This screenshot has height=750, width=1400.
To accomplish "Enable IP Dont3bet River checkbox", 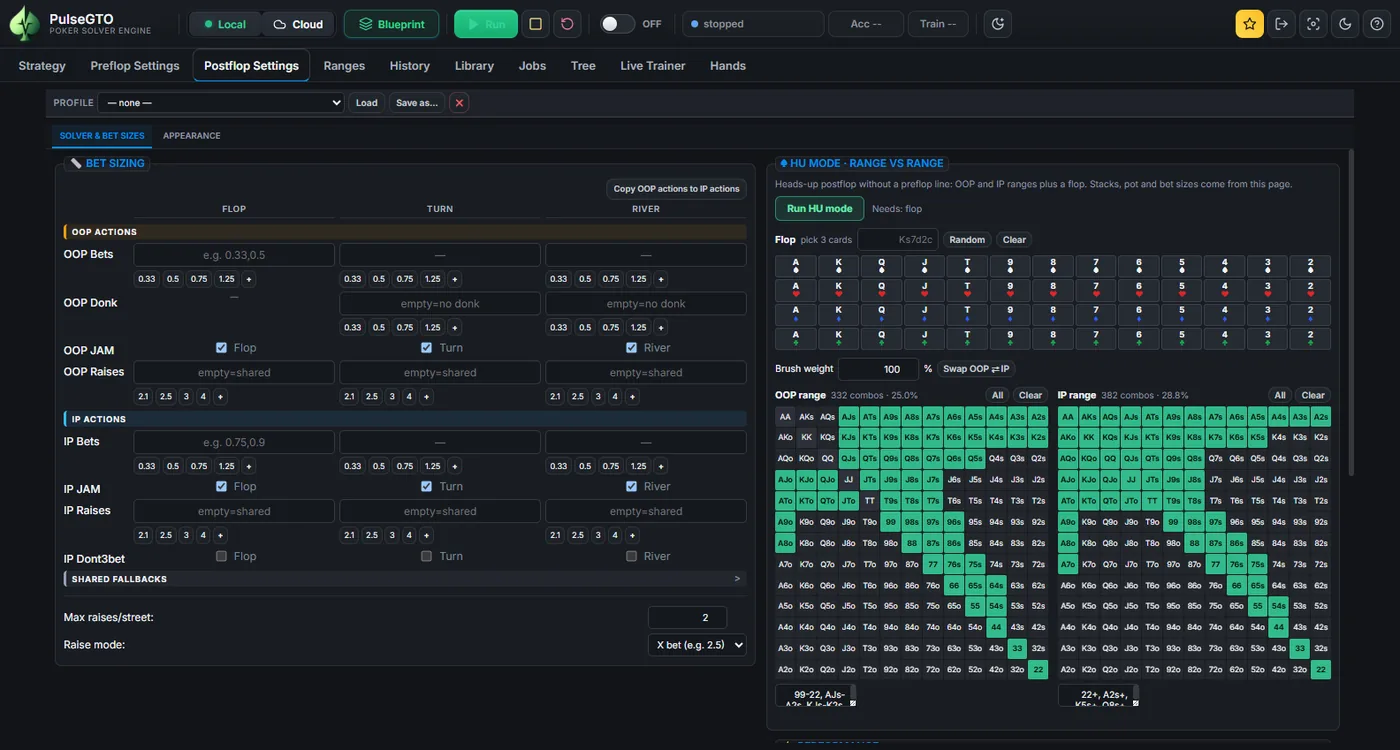I will 631,556.
